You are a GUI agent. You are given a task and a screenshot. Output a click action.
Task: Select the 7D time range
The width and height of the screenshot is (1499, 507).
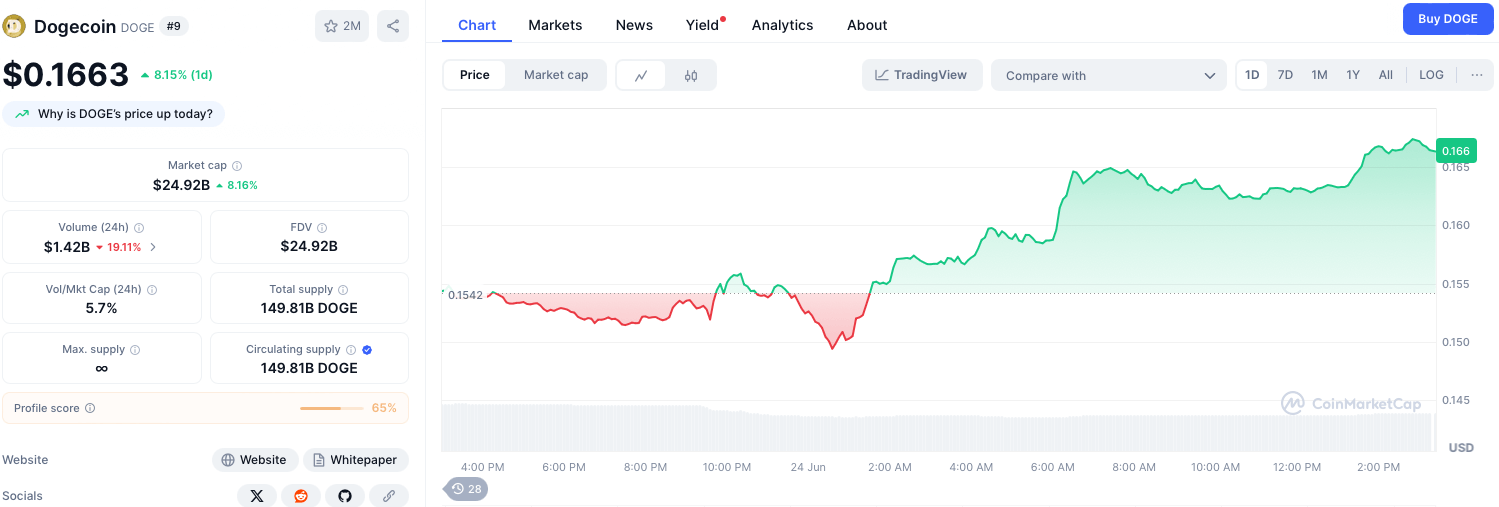pyautogui.click(x=1286, y=75)
